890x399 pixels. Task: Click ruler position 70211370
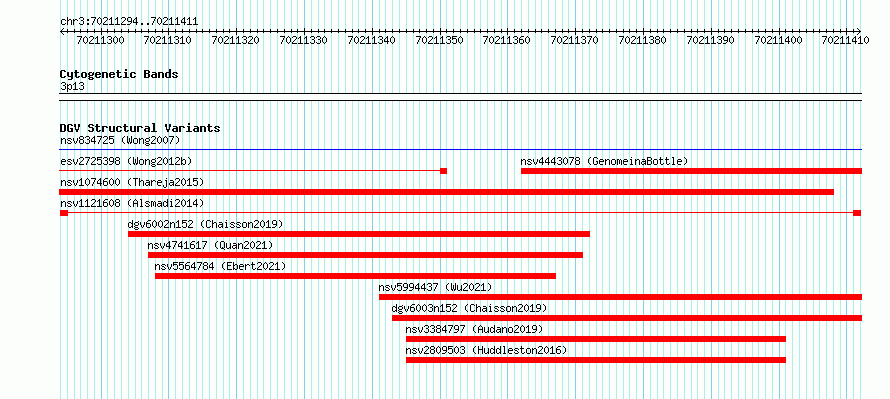point(575,40)
